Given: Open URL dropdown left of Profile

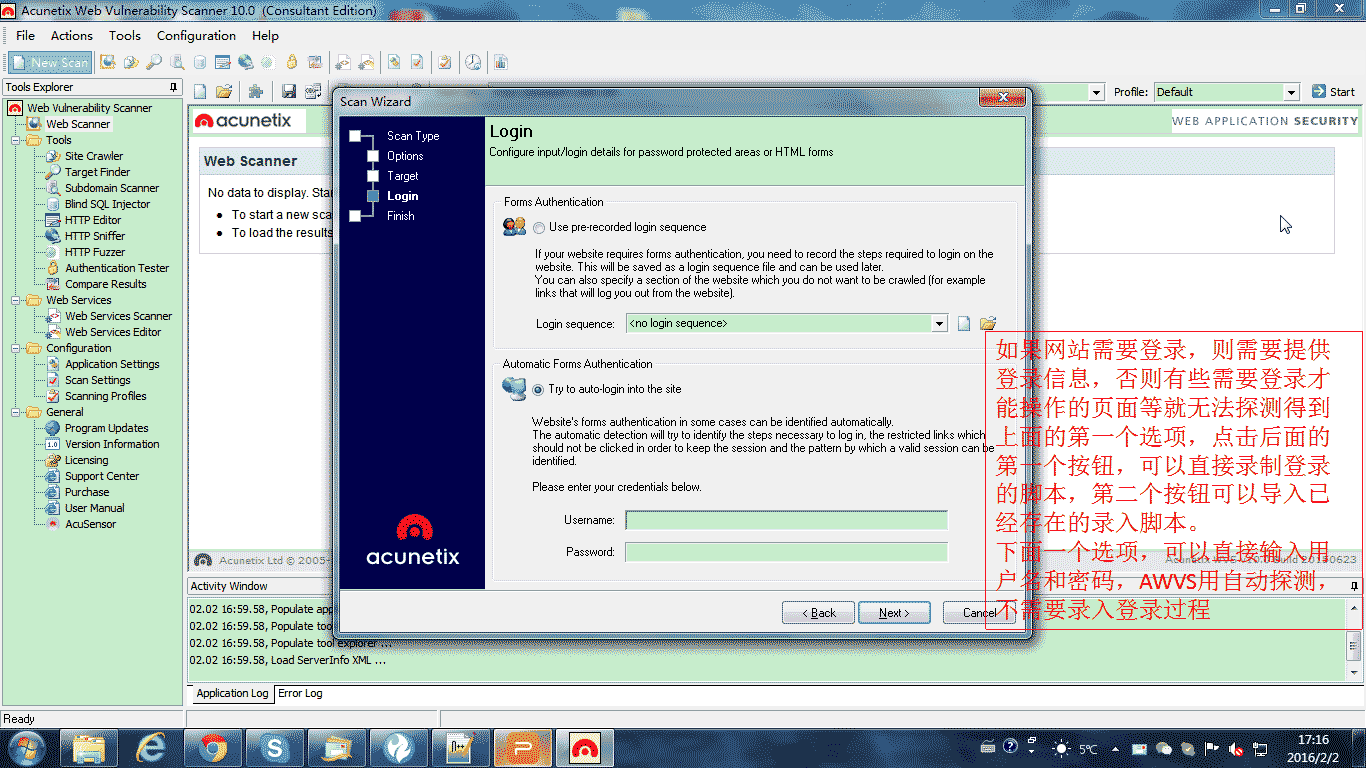Looking at the screenshot, I should [x=1096, y=92].
